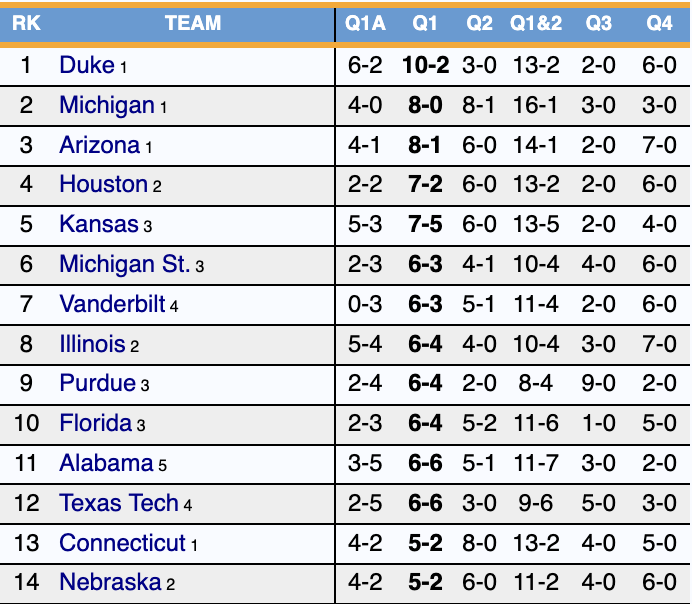Select the Illinois team link

92,344
